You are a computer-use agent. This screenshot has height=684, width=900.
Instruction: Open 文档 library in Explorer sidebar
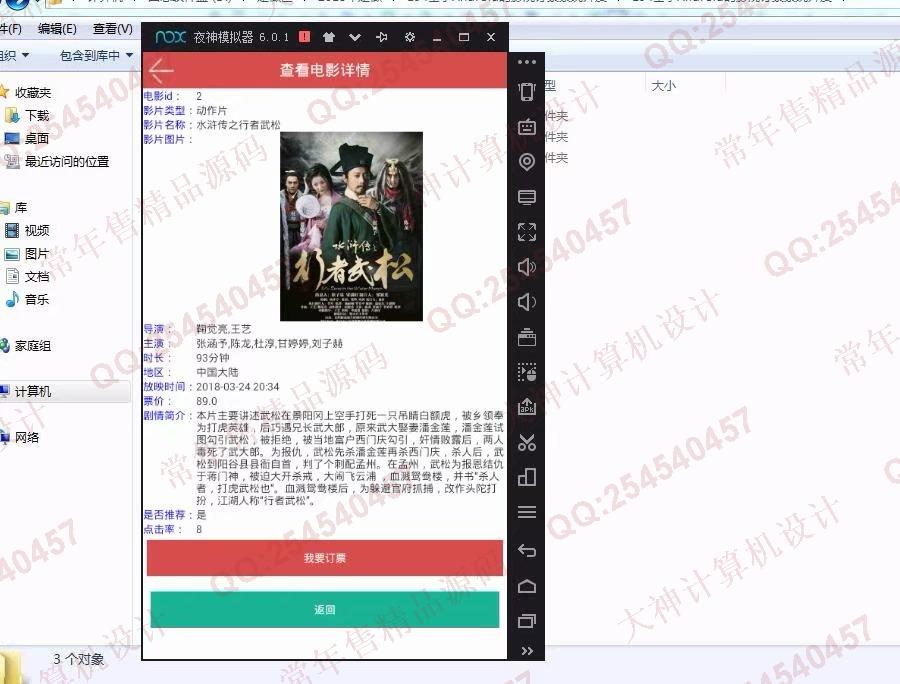[x=37, y=277]
